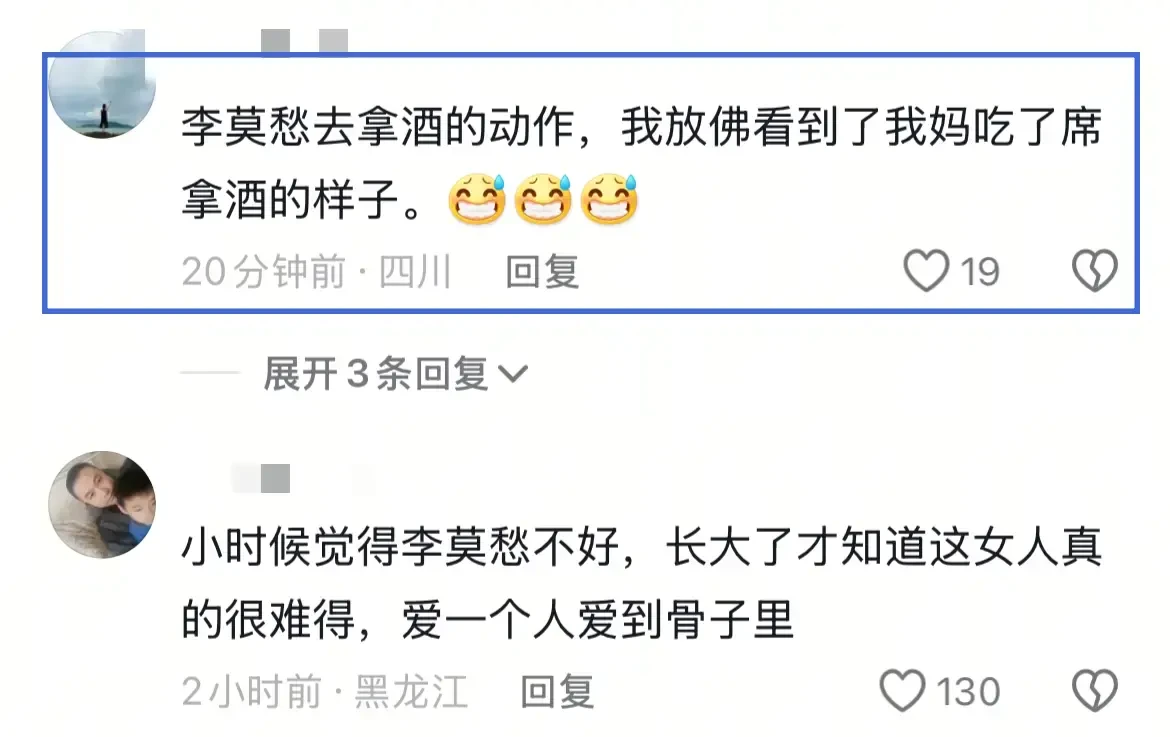1170x737 pixels.
Task: Tap 回复 under the 黑龙江 comment
Action: point(557,691)
